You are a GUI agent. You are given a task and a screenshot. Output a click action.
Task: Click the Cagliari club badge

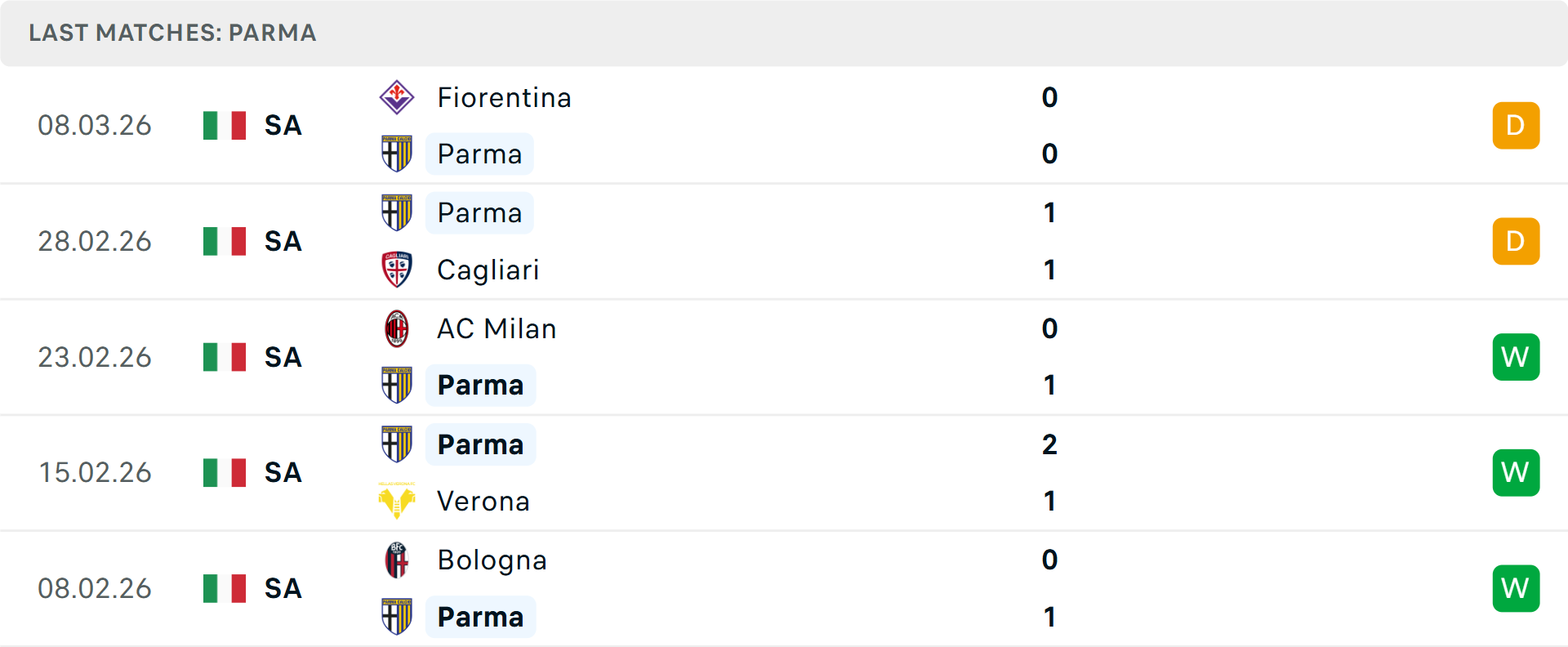(x=397, y=270)
